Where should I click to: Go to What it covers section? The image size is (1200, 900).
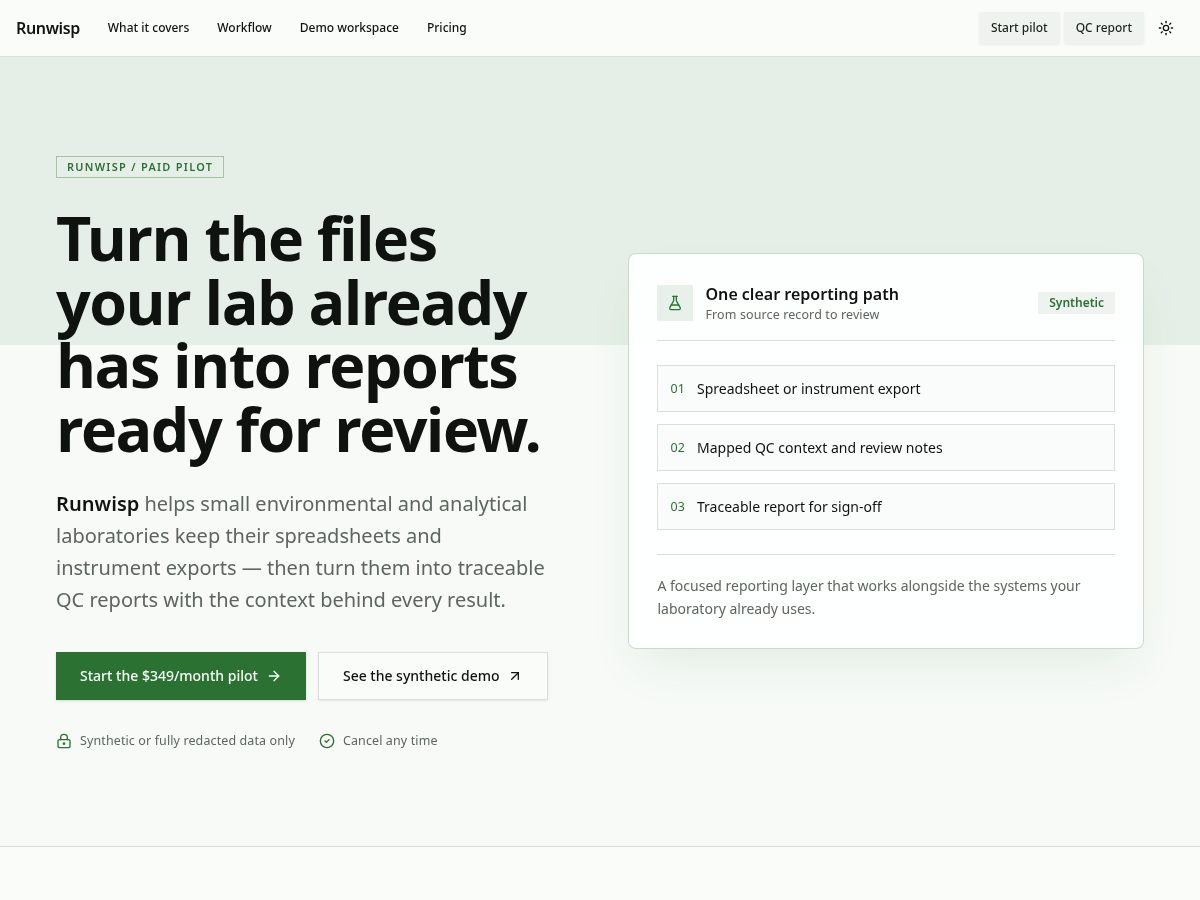pos(148,28)
